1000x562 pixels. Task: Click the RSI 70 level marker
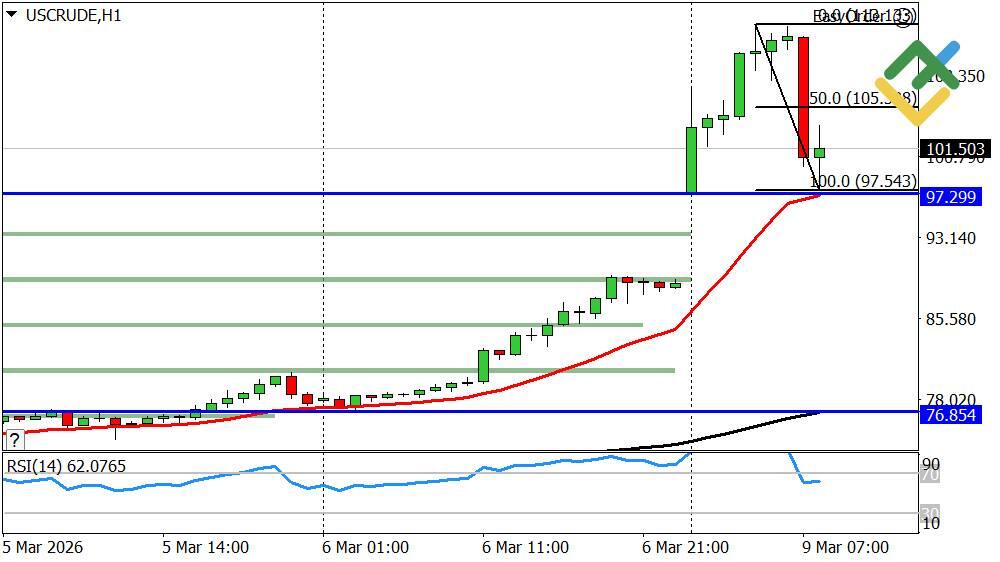pyautogui.click(x=929, y=475)
